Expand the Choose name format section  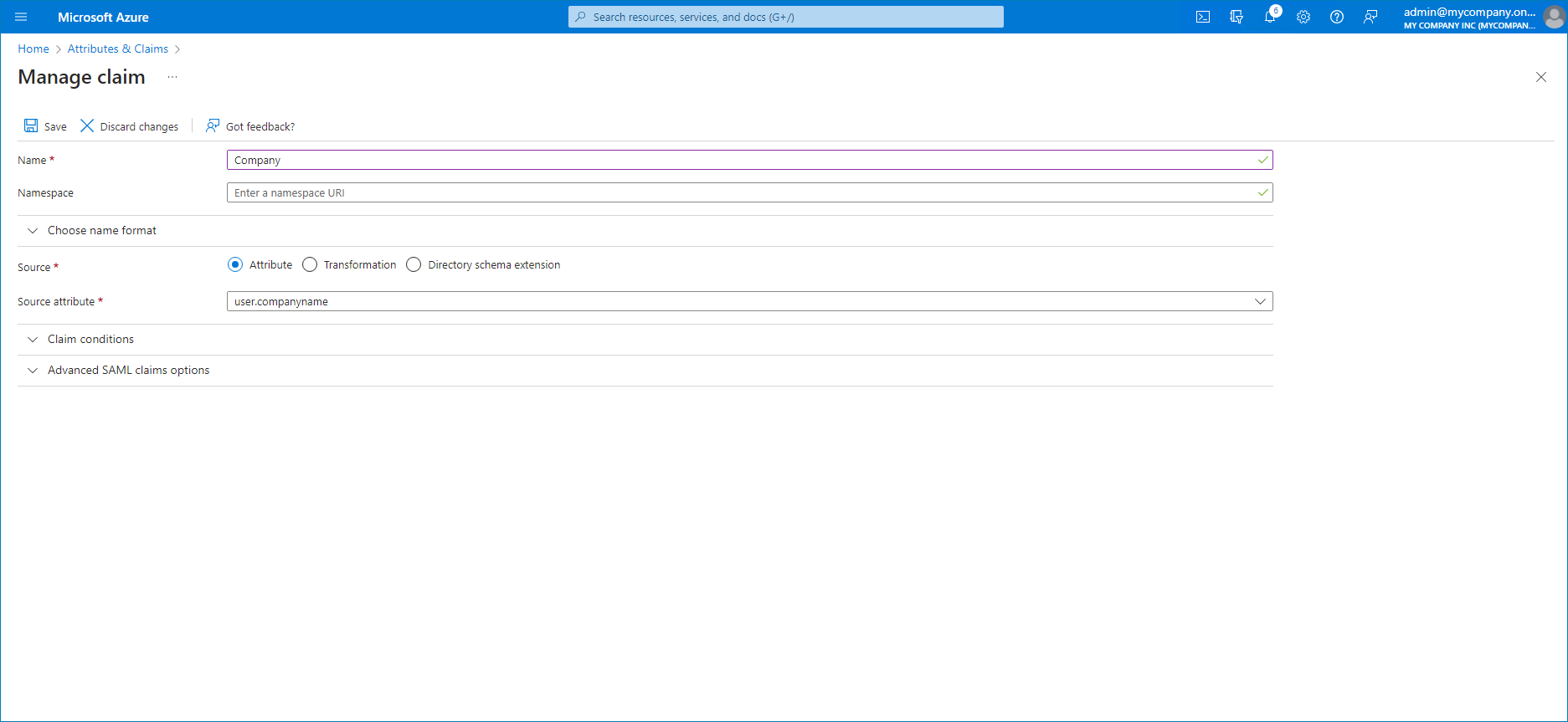click(x=645, y=231)
